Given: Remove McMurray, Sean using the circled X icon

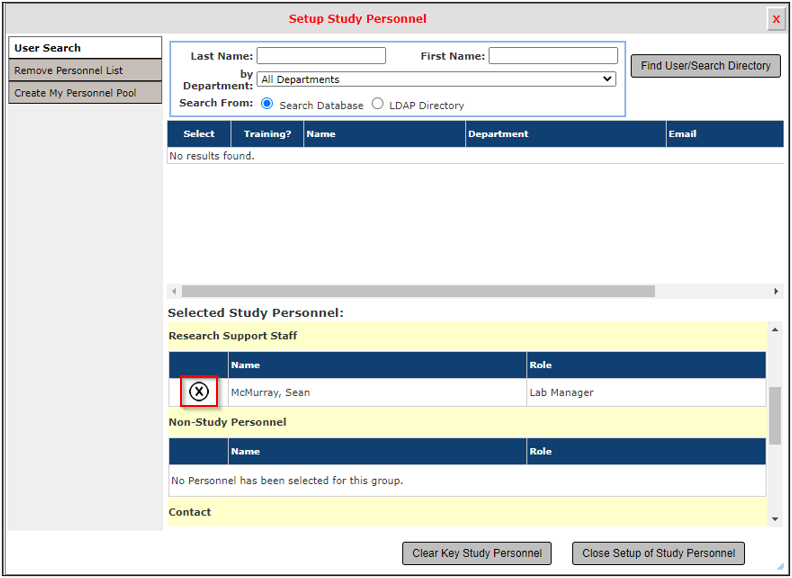Looking at the screenshot, I should (199, 391).
